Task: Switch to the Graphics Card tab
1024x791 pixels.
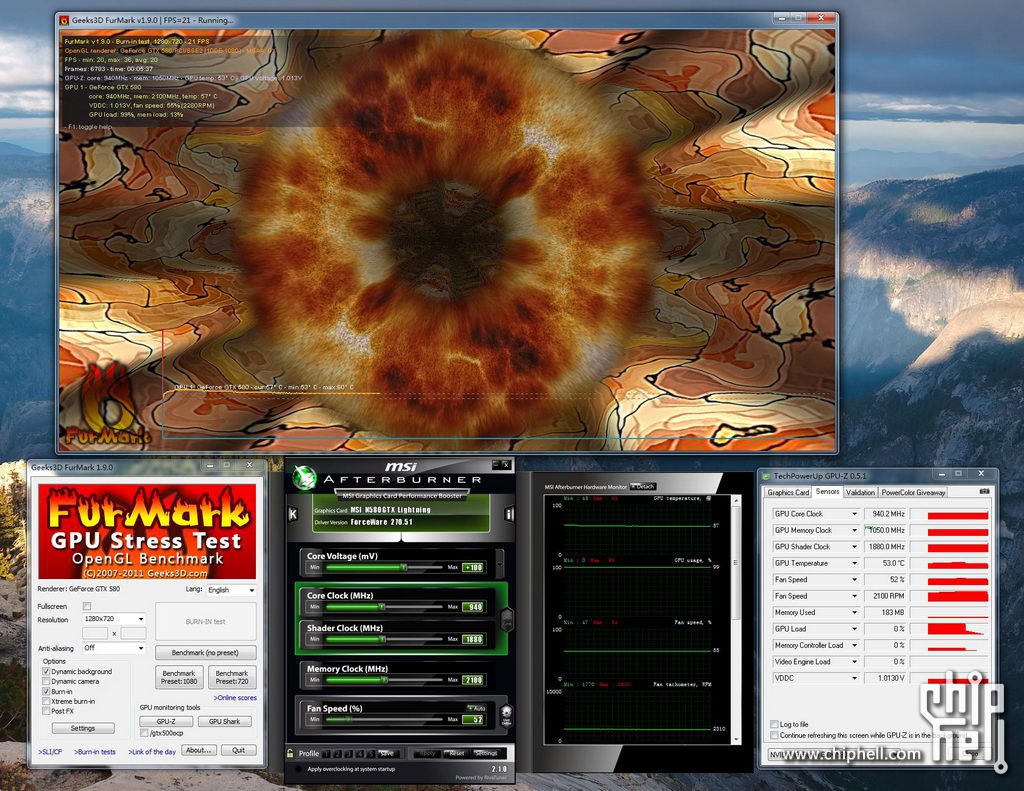Action: [788, 492]
